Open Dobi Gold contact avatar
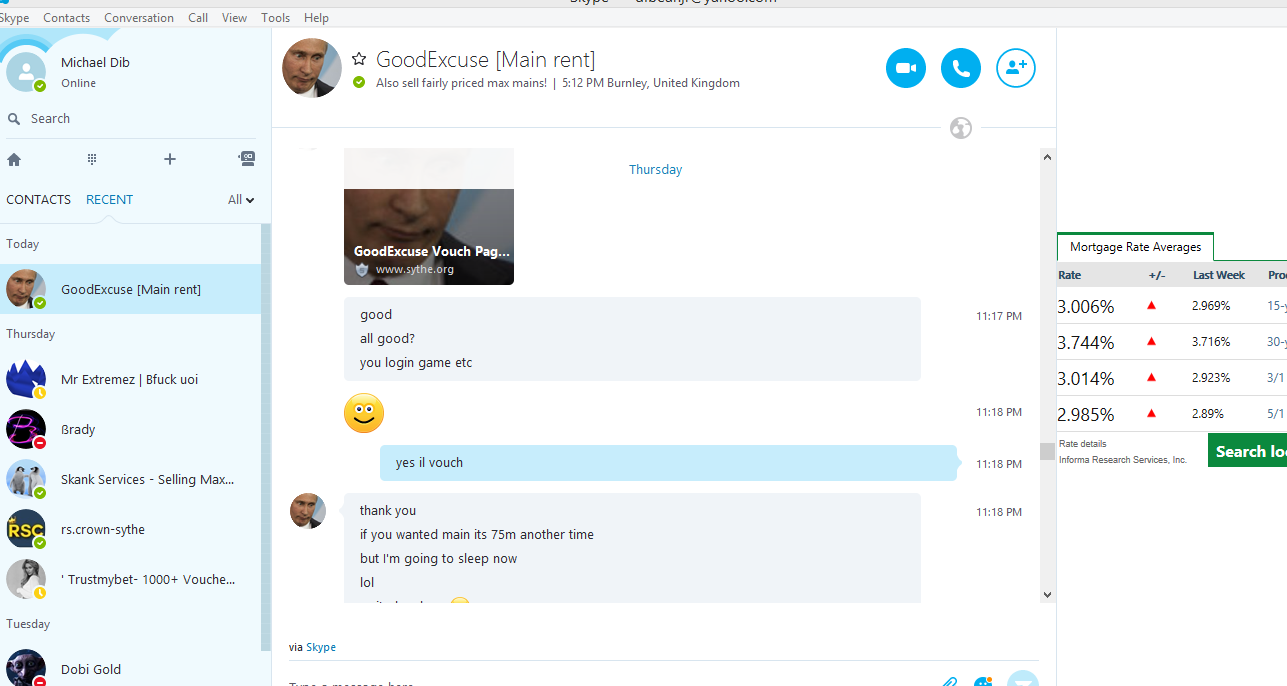1287x686 pixels. coord(26,668)
